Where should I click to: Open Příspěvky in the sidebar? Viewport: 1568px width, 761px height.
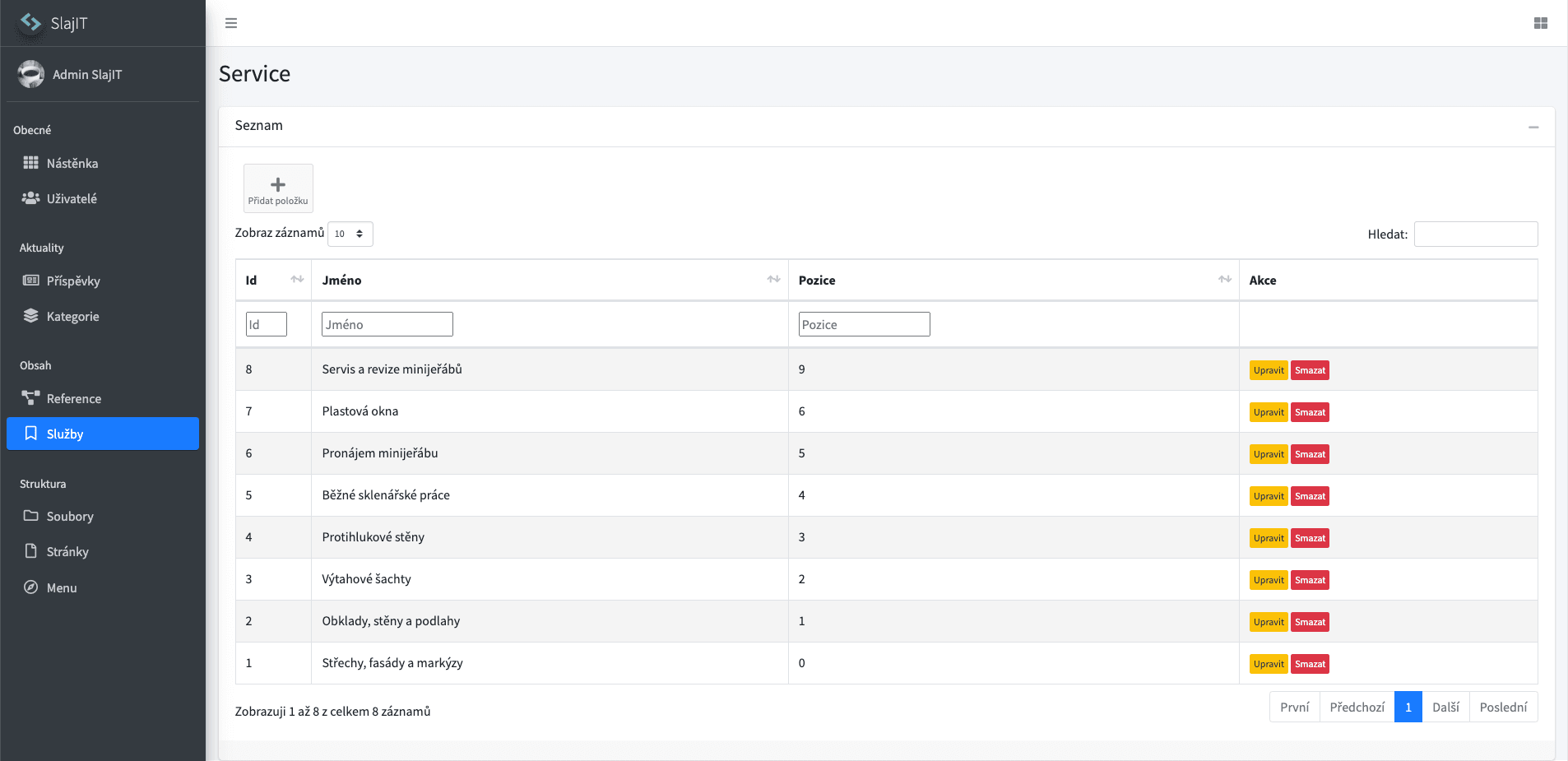click(x=73, y=281)
